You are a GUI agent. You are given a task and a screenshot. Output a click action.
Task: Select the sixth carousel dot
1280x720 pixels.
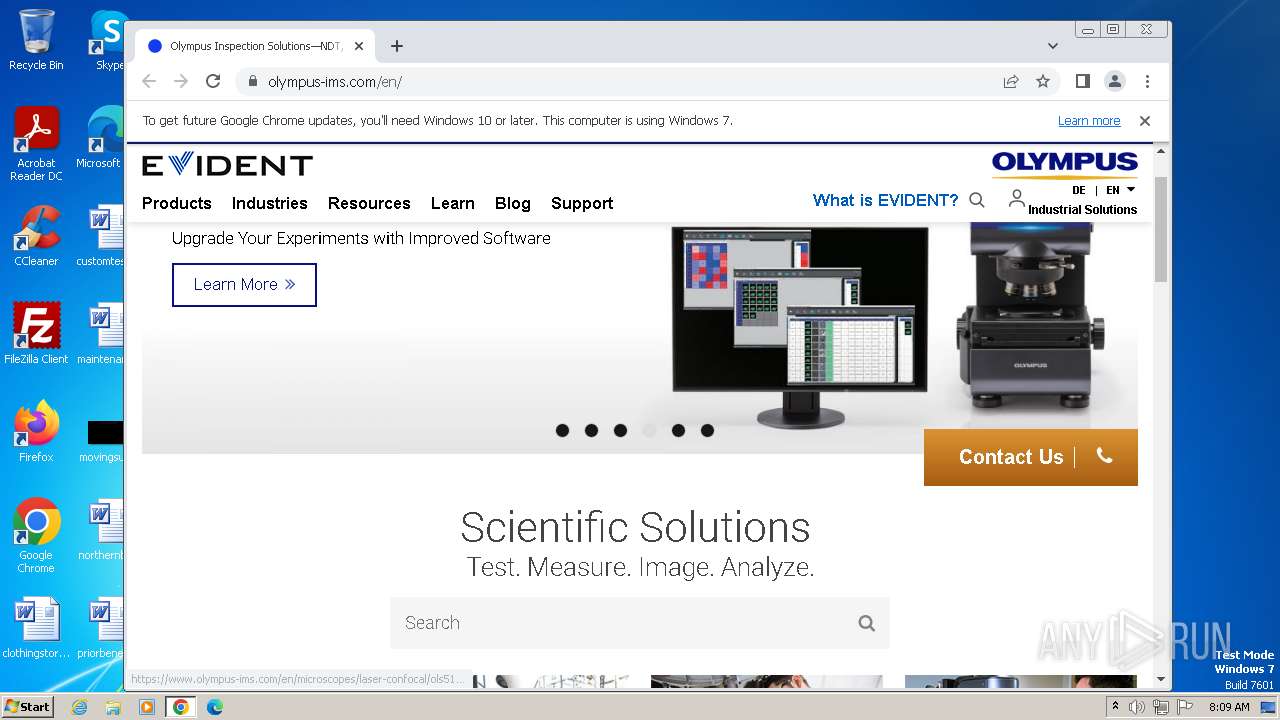pos(707,431)
